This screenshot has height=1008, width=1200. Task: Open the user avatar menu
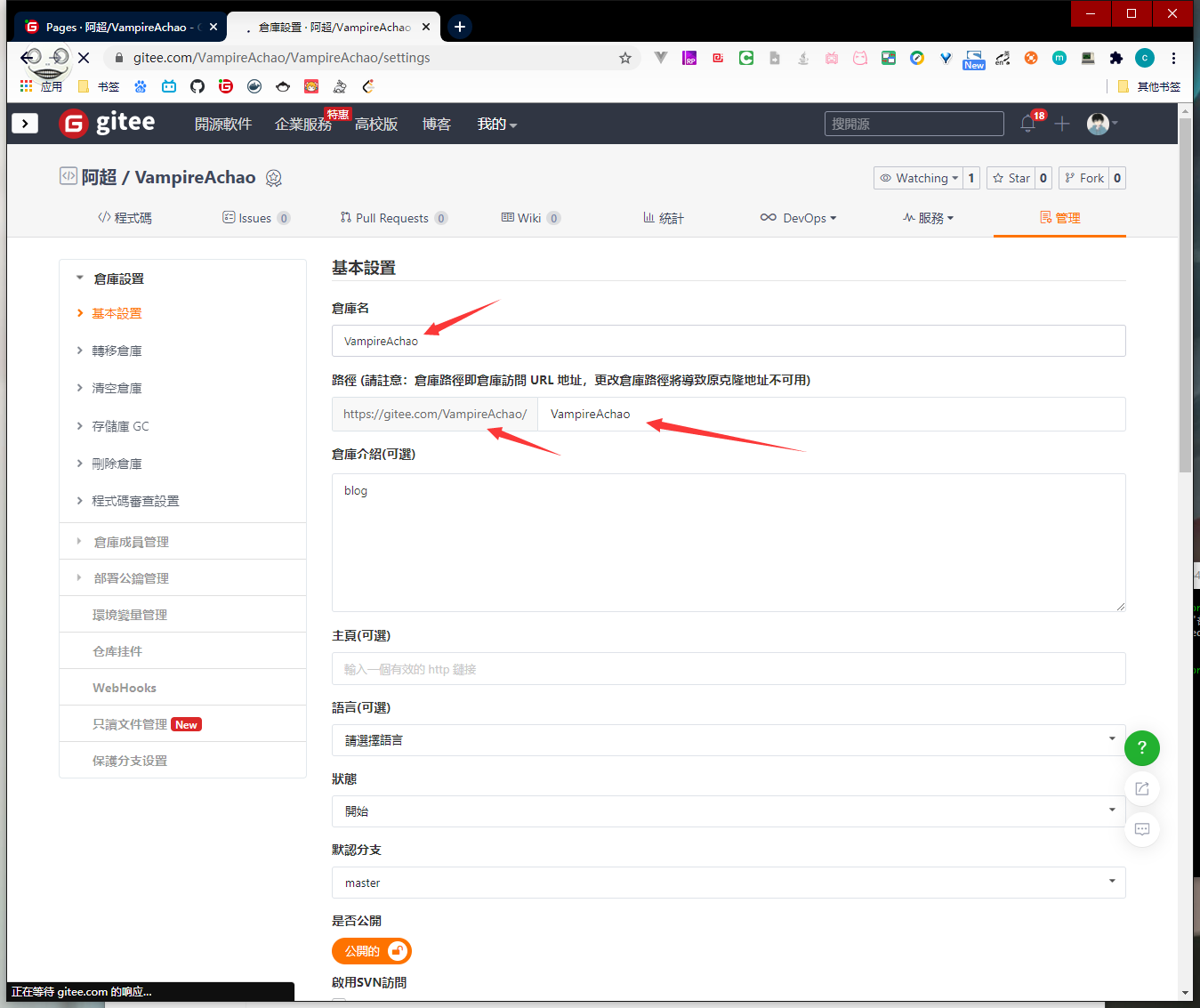(x=1099, y=124)
